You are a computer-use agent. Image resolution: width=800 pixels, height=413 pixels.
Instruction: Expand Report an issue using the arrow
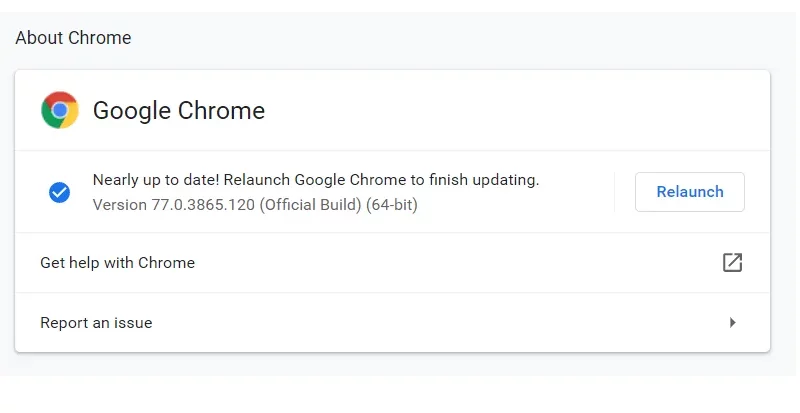(733, 323)
